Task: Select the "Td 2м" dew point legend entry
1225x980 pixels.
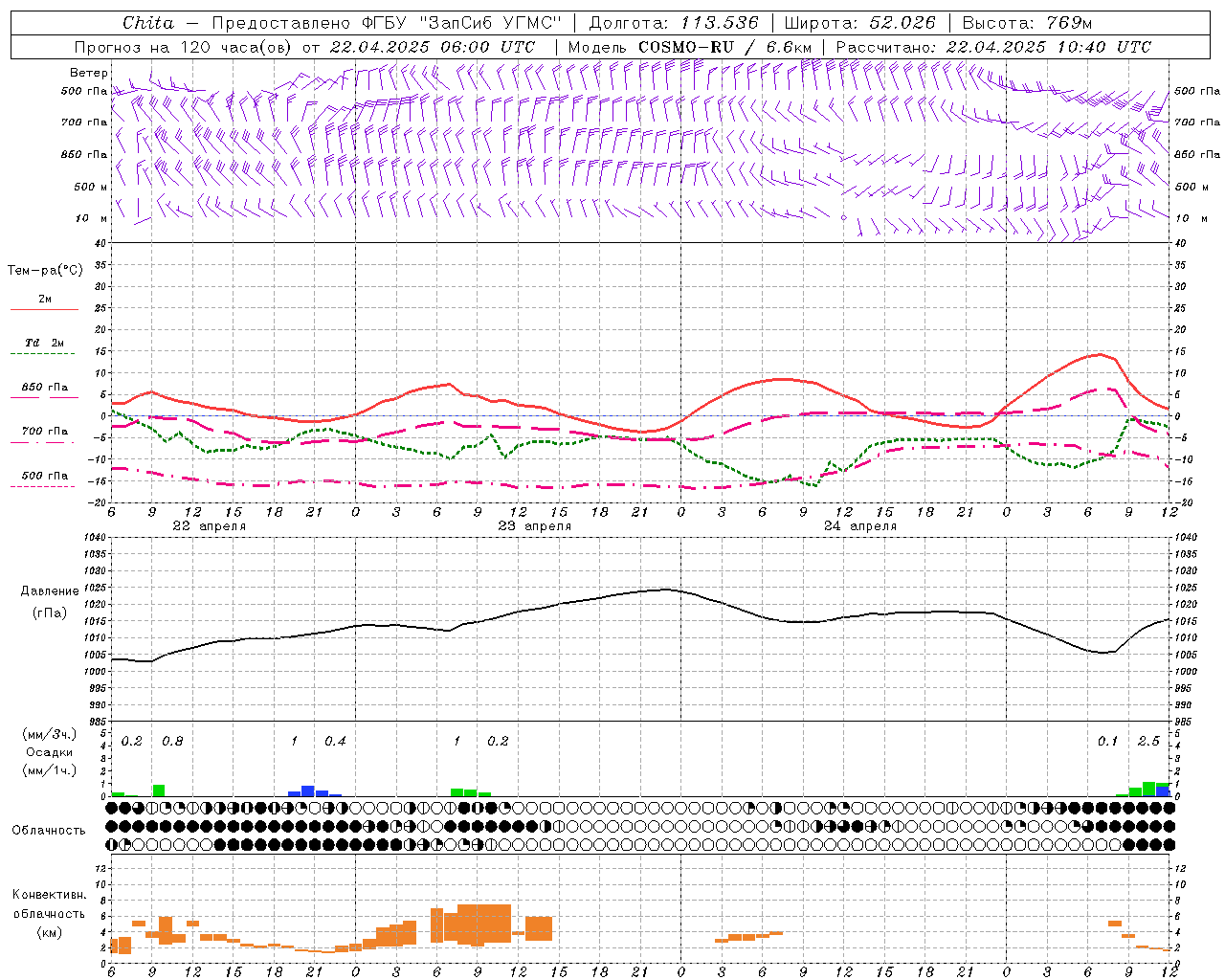Action: [x=44, y=346]
